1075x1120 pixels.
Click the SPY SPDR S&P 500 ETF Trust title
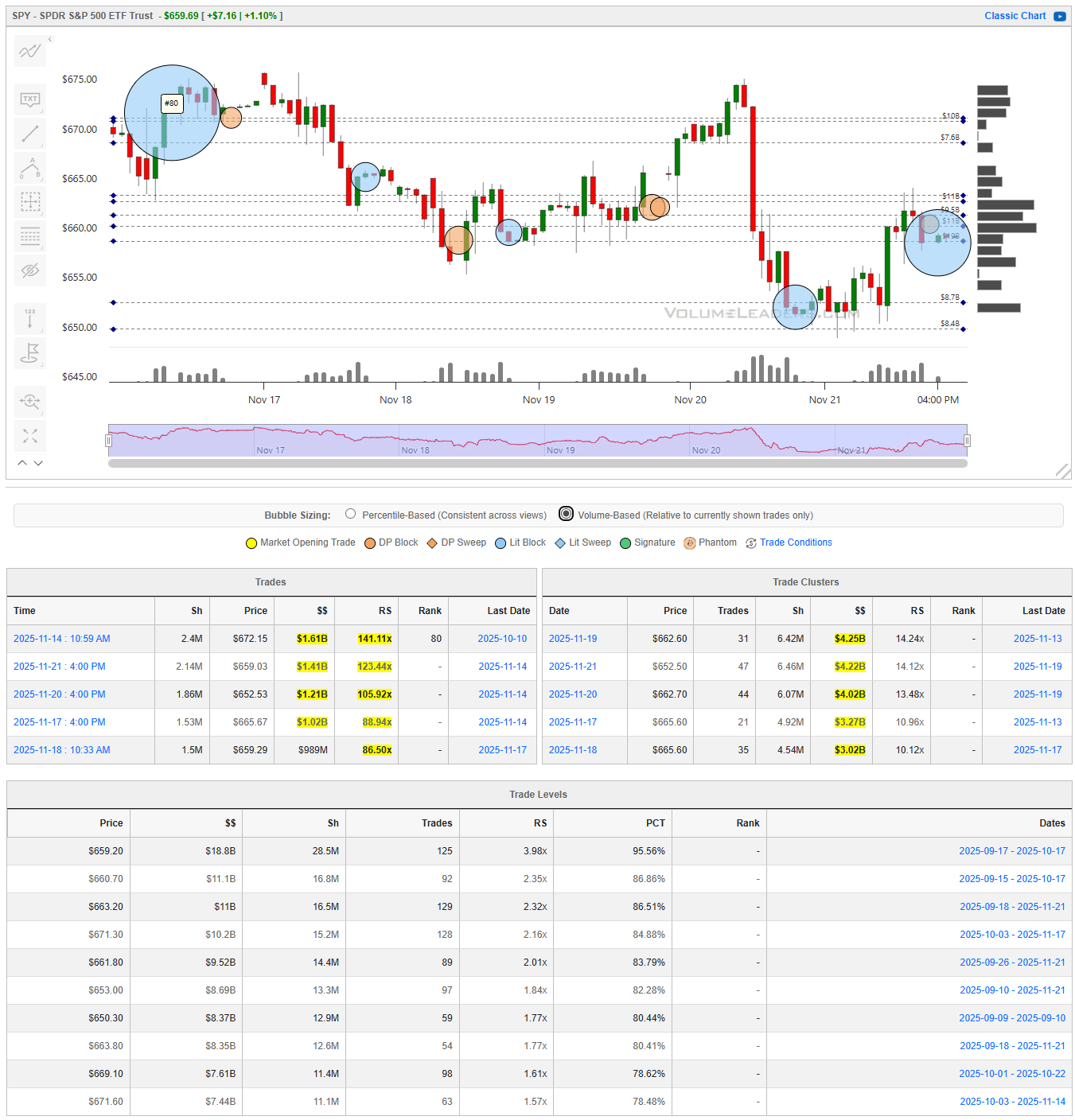(83, 16)
